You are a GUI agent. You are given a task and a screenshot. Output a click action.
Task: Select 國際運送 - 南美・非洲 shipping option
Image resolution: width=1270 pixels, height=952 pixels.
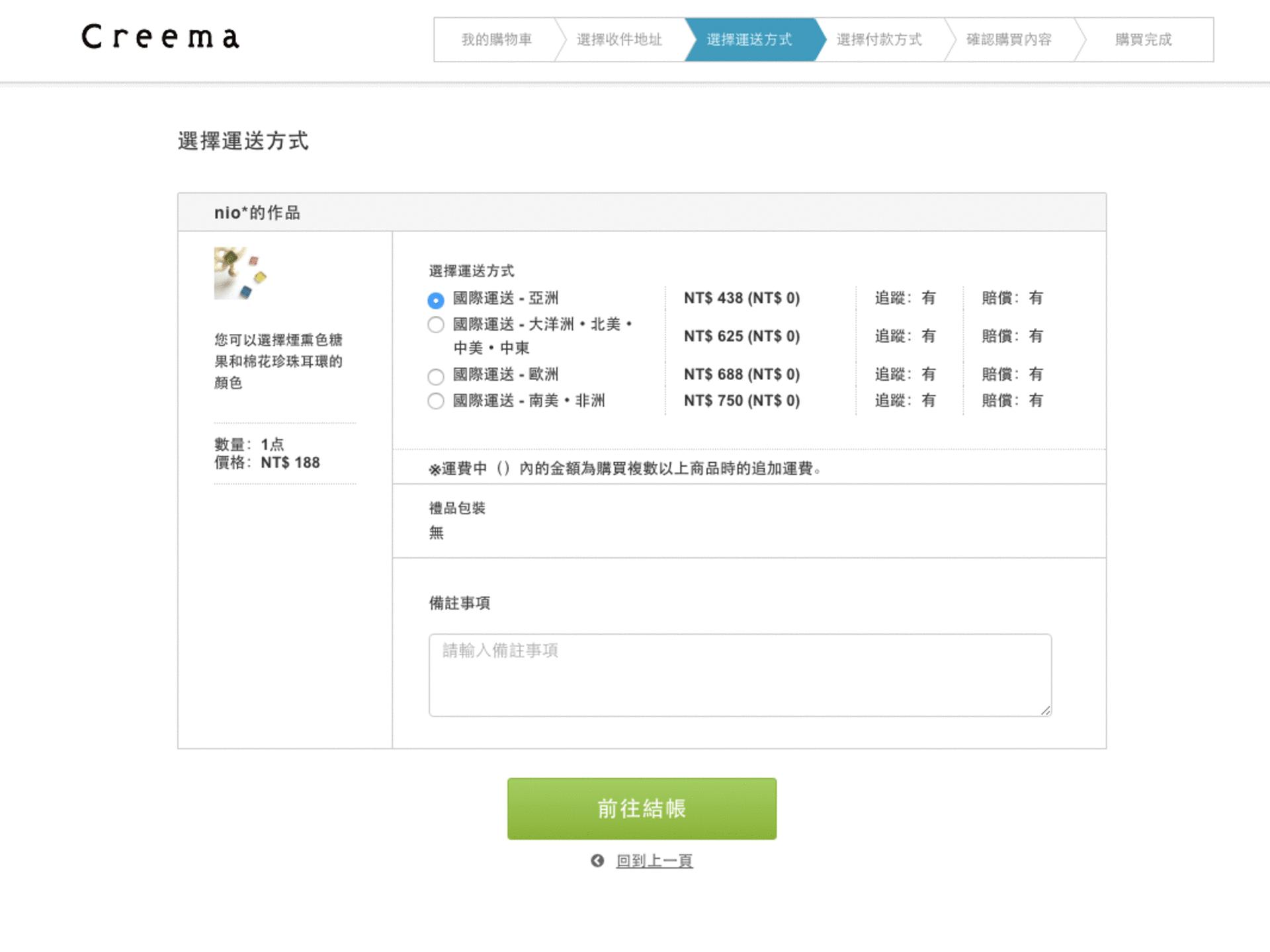pos(436,401)
